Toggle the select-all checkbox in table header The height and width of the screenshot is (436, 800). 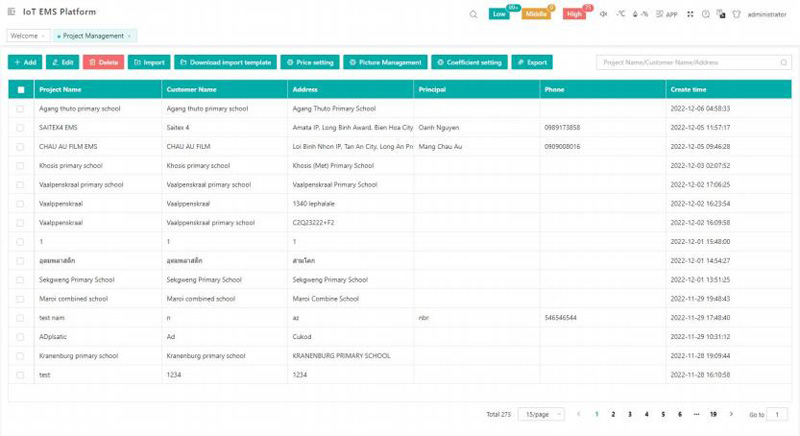[x=21, y=90]
